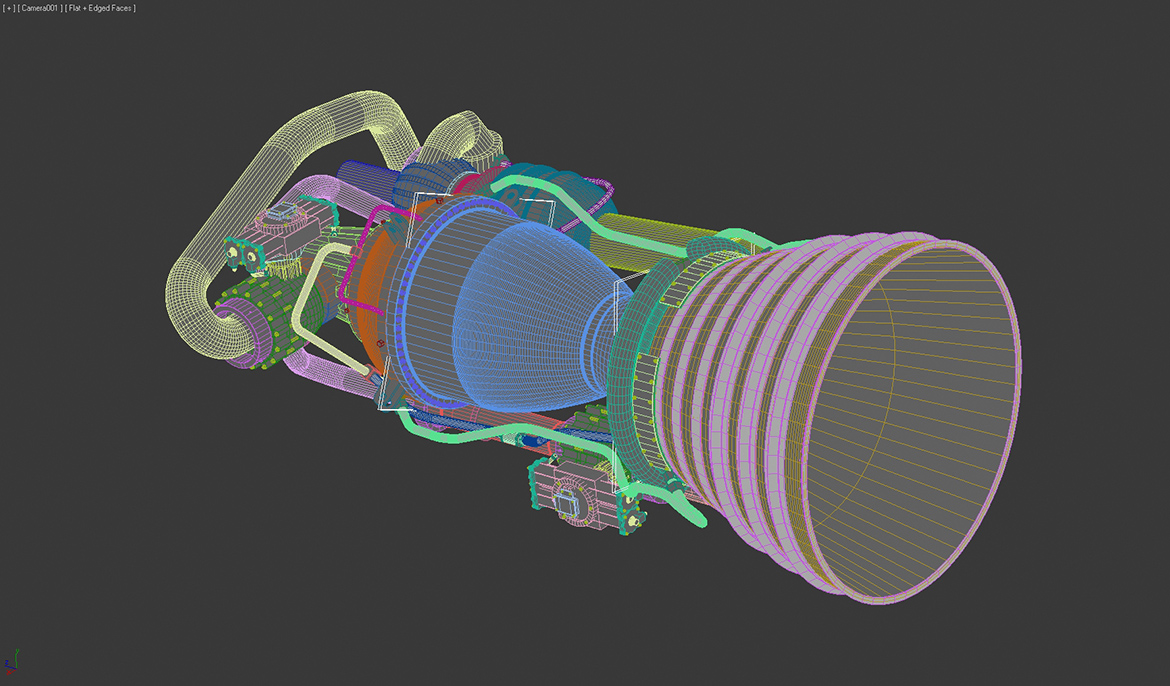Open the Flat + Edged Faces shading menu
The height and width of the screenshot is (686, 1170).
click(x=99, y=7)
